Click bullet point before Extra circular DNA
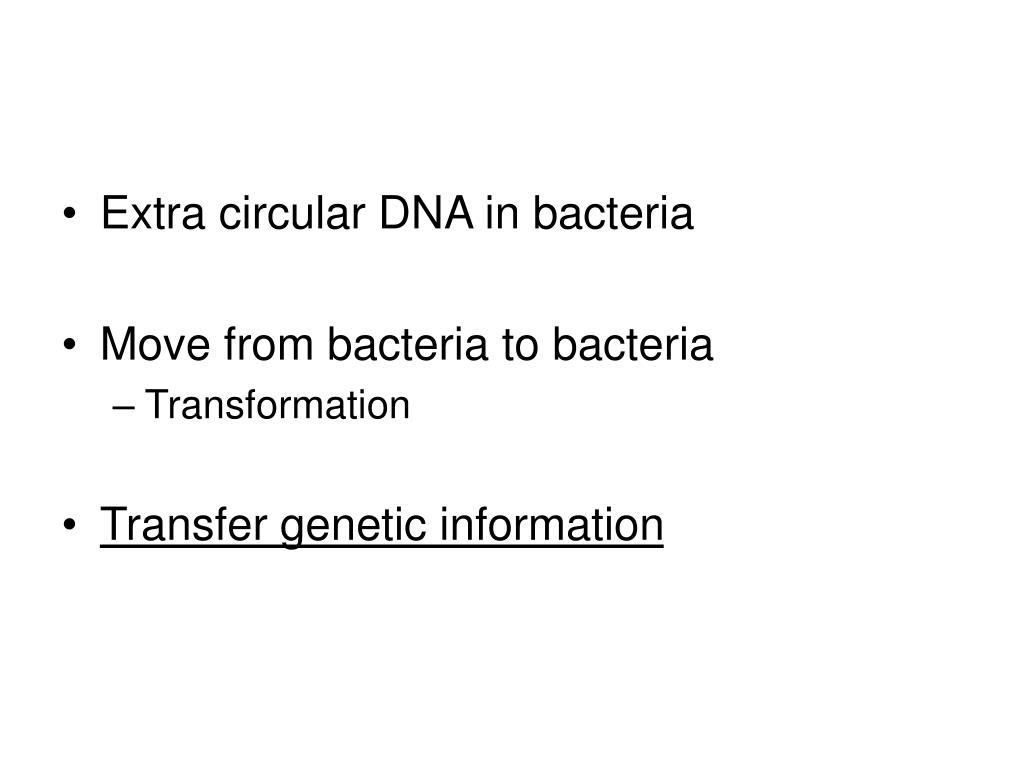1024x768 pixels. (x=70, y=214)
